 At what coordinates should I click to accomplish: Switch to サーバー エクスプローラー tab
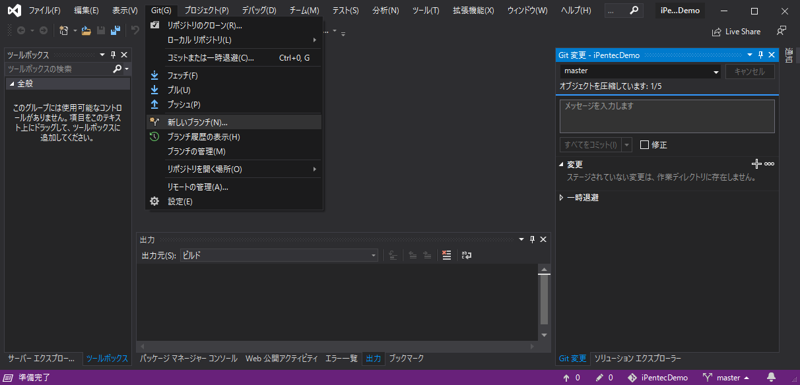[x=41, y=358]
